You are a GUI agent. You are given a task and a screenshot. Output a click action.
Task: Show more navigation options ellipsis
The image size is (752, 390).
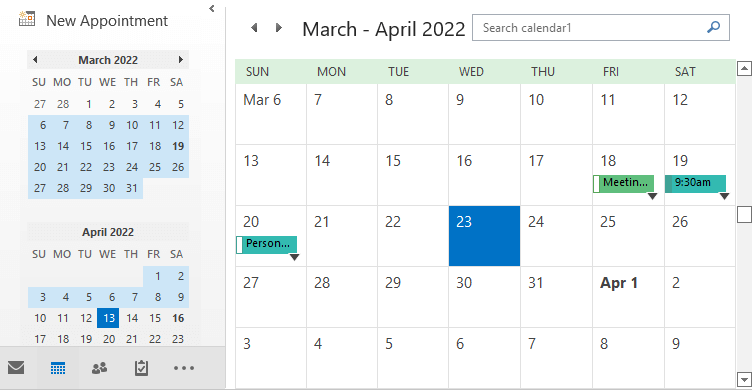point(184,368)
